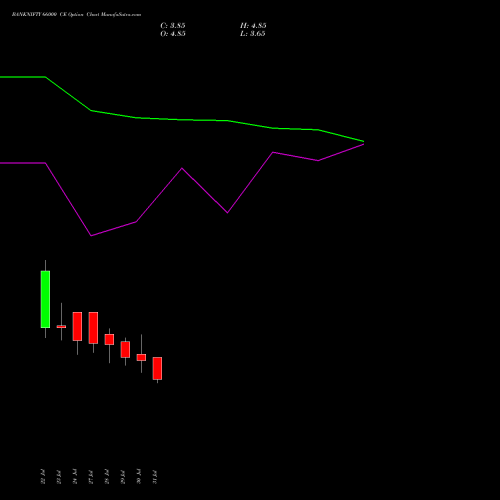500x500 pixels.
Task: Select the high value 'H: 4.85'
Action: click(253, 26)
